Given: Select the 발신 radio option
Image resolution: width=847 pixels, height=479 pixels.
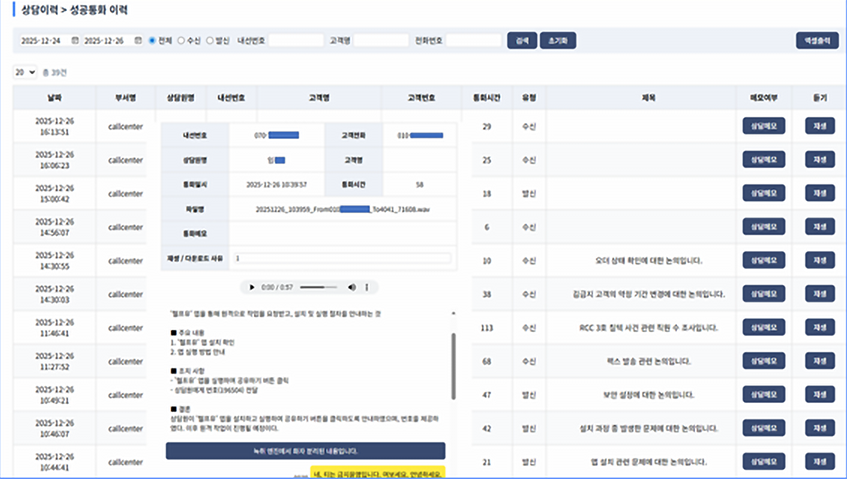Looking at the screenshot, I should [210, 41].
